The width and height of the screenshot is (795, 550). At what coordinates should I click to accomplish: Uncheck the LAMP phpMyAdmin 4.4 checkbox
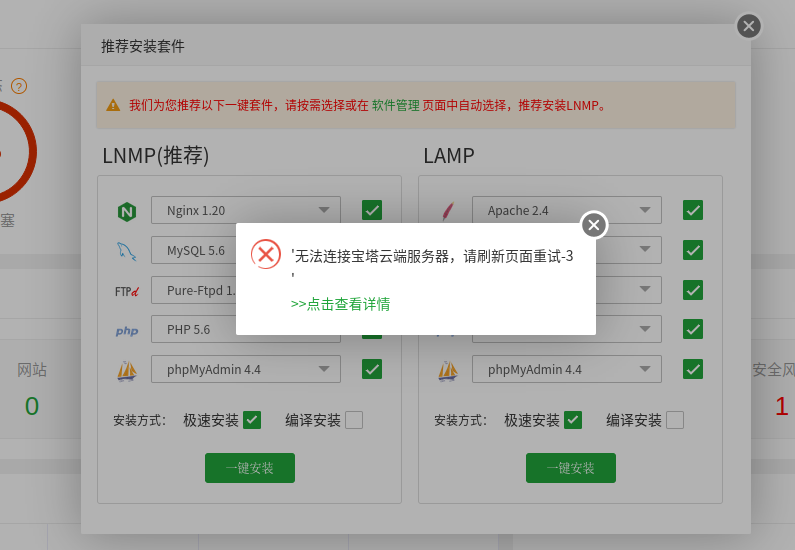click(x=693, y=369)
